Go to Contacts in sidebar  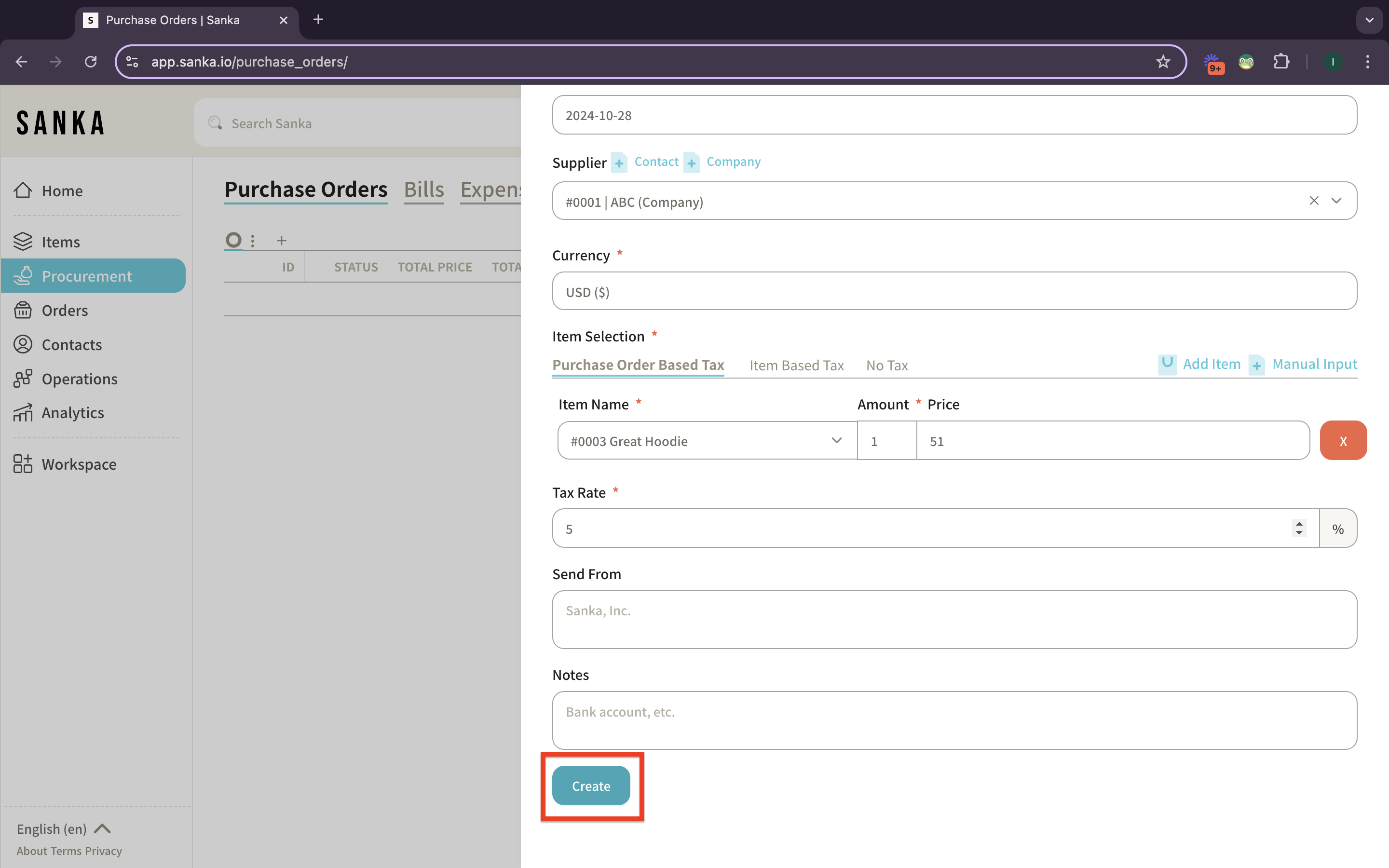tap(71, 344)
